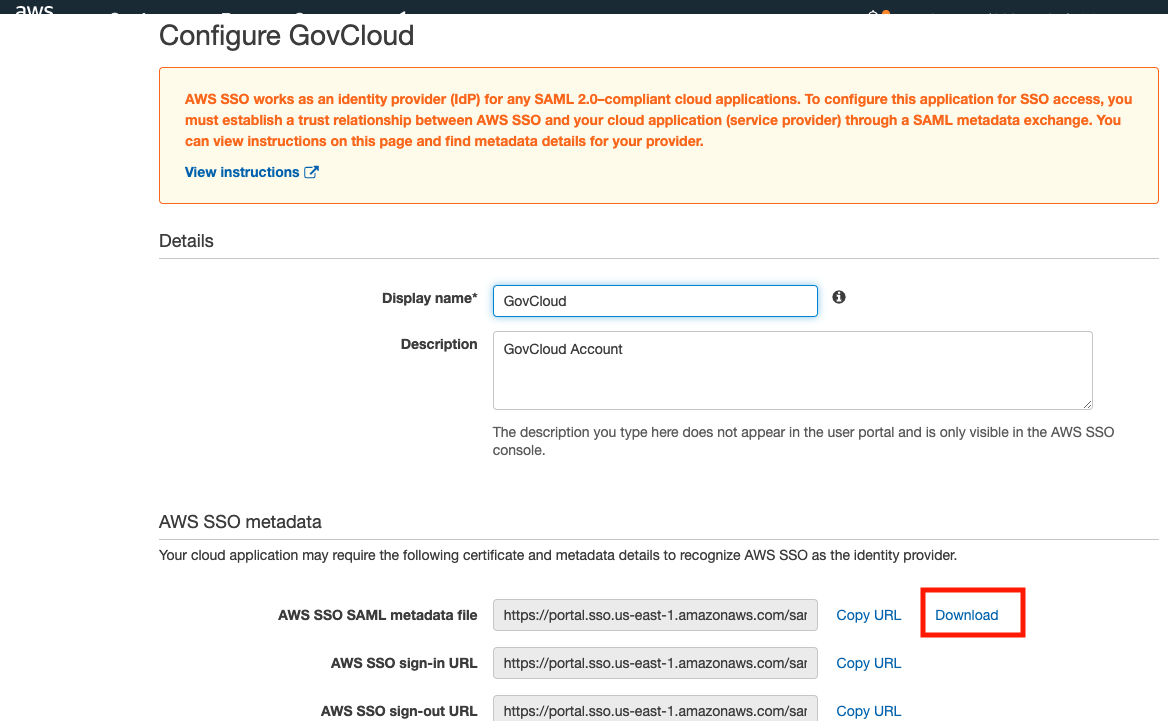Click the Description text area

point(793,370)
